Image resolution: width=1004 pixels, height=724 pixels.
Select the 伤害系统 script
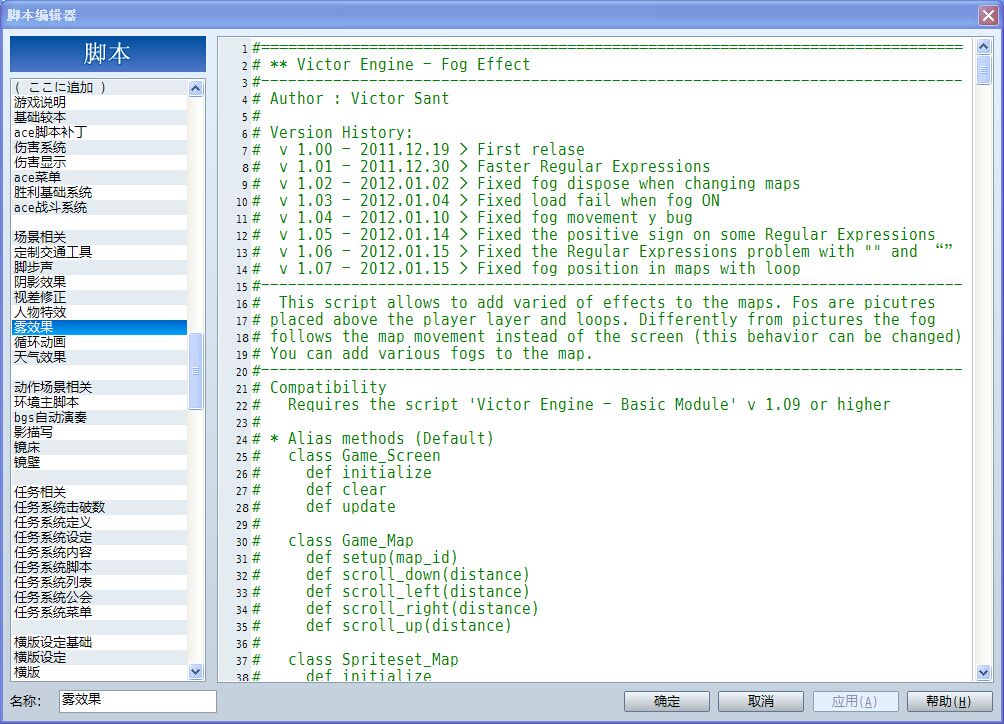(100, 147)
